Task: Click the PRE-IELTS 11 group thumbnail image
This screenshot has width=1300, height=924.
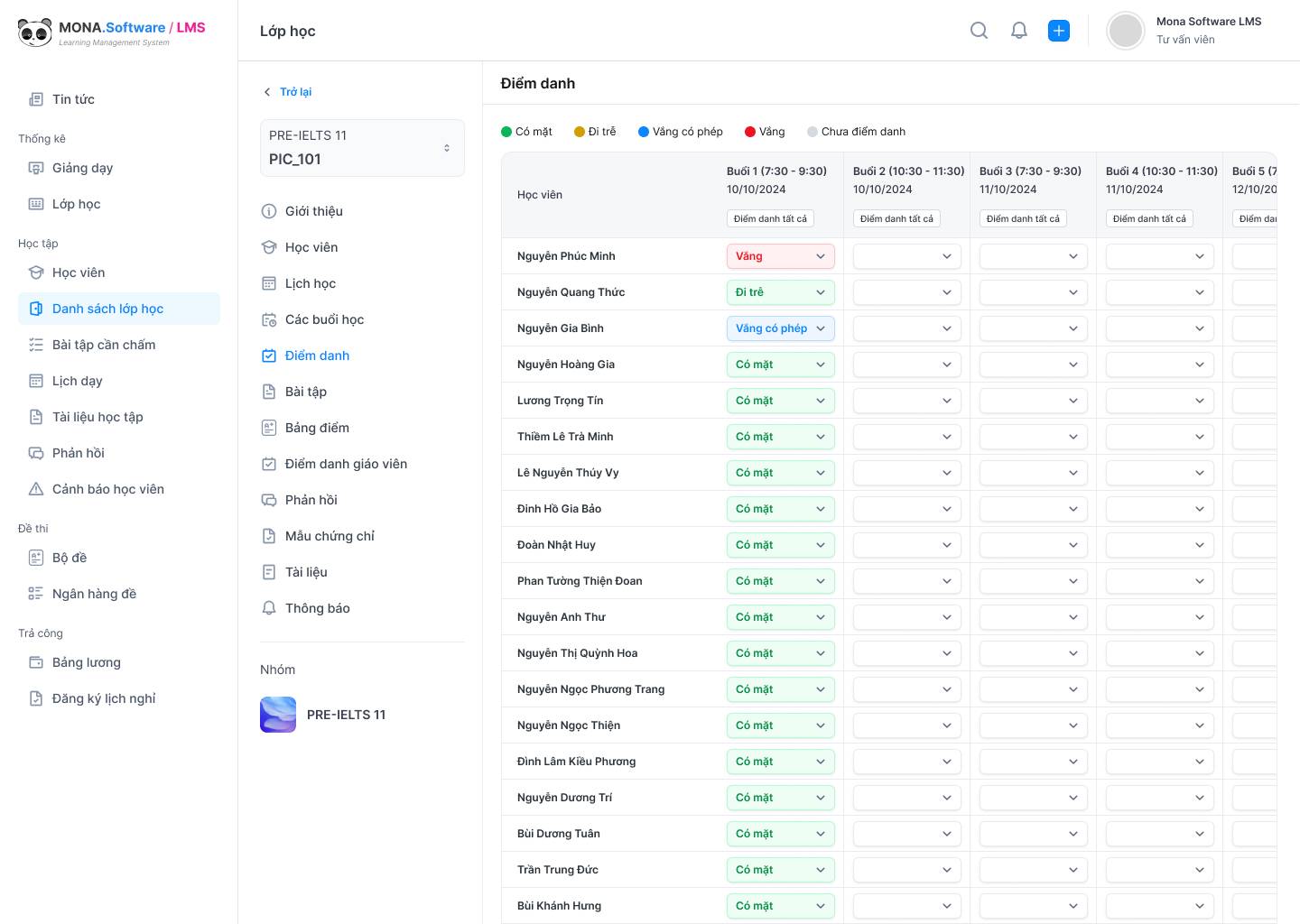Action: 278,715
